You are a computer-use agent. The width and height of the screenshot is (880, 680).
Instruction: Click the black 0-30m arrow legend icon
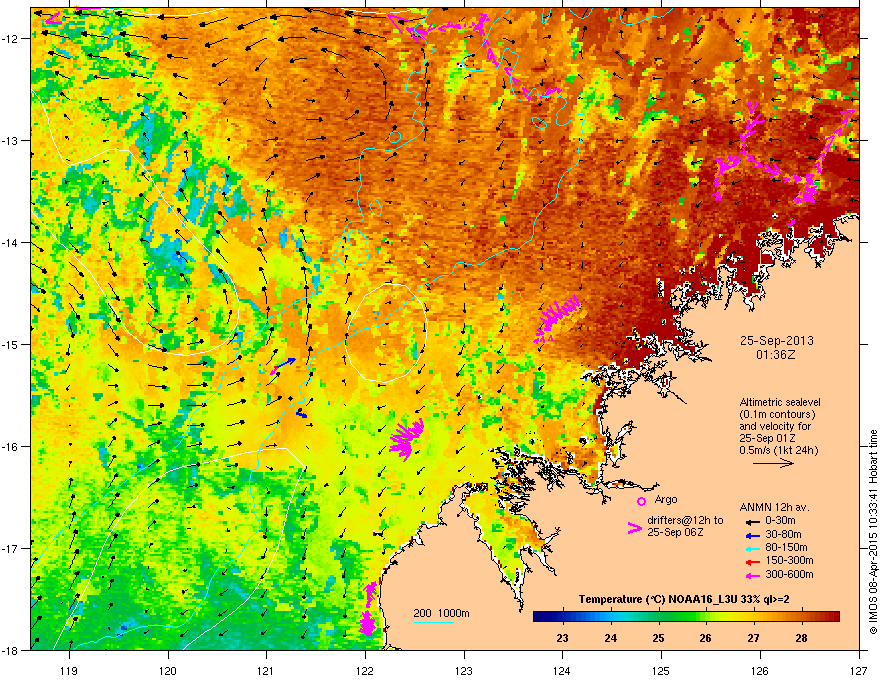point(752,522)
